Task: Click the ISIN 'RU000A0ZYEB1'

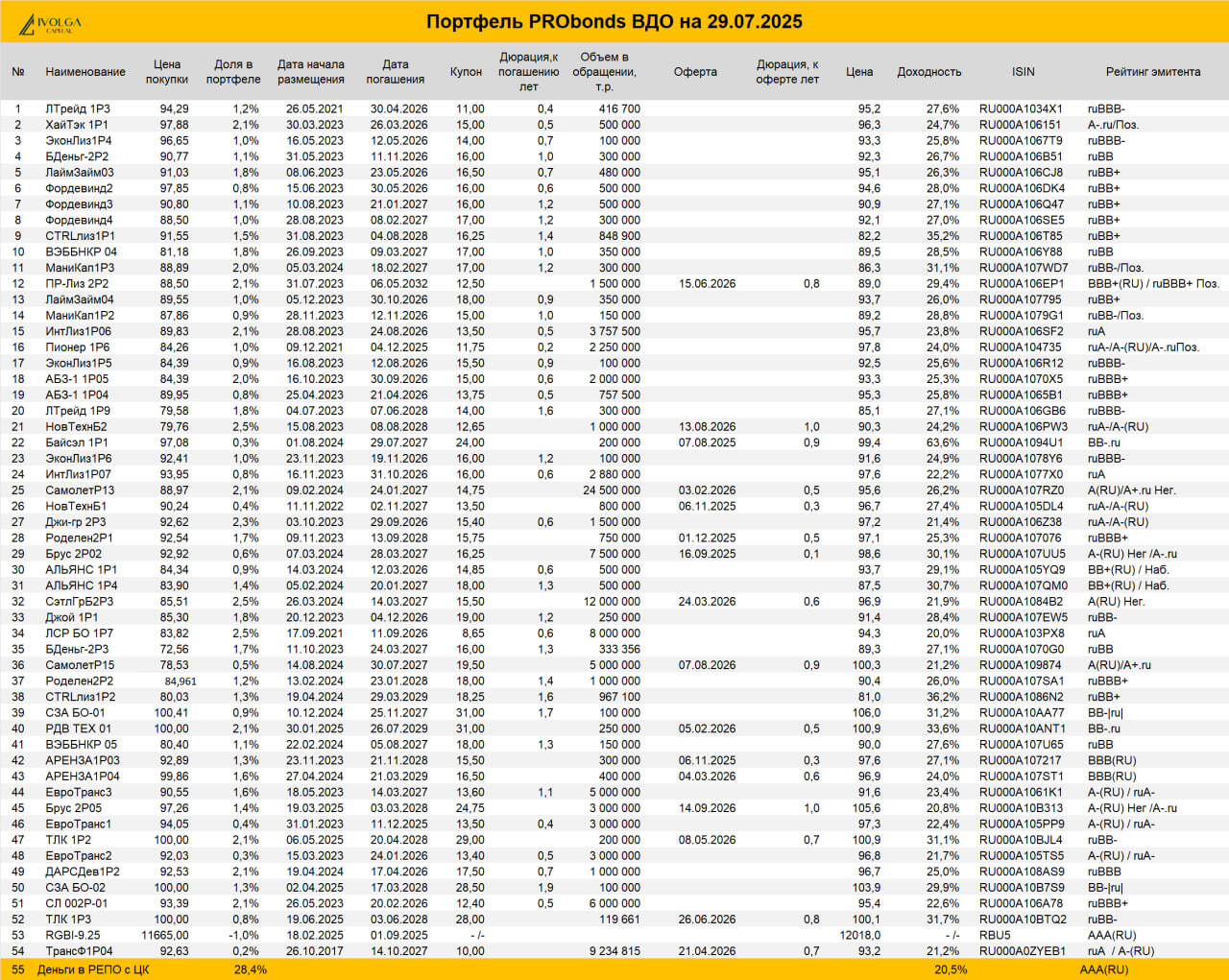Action: coord(1023,951)
